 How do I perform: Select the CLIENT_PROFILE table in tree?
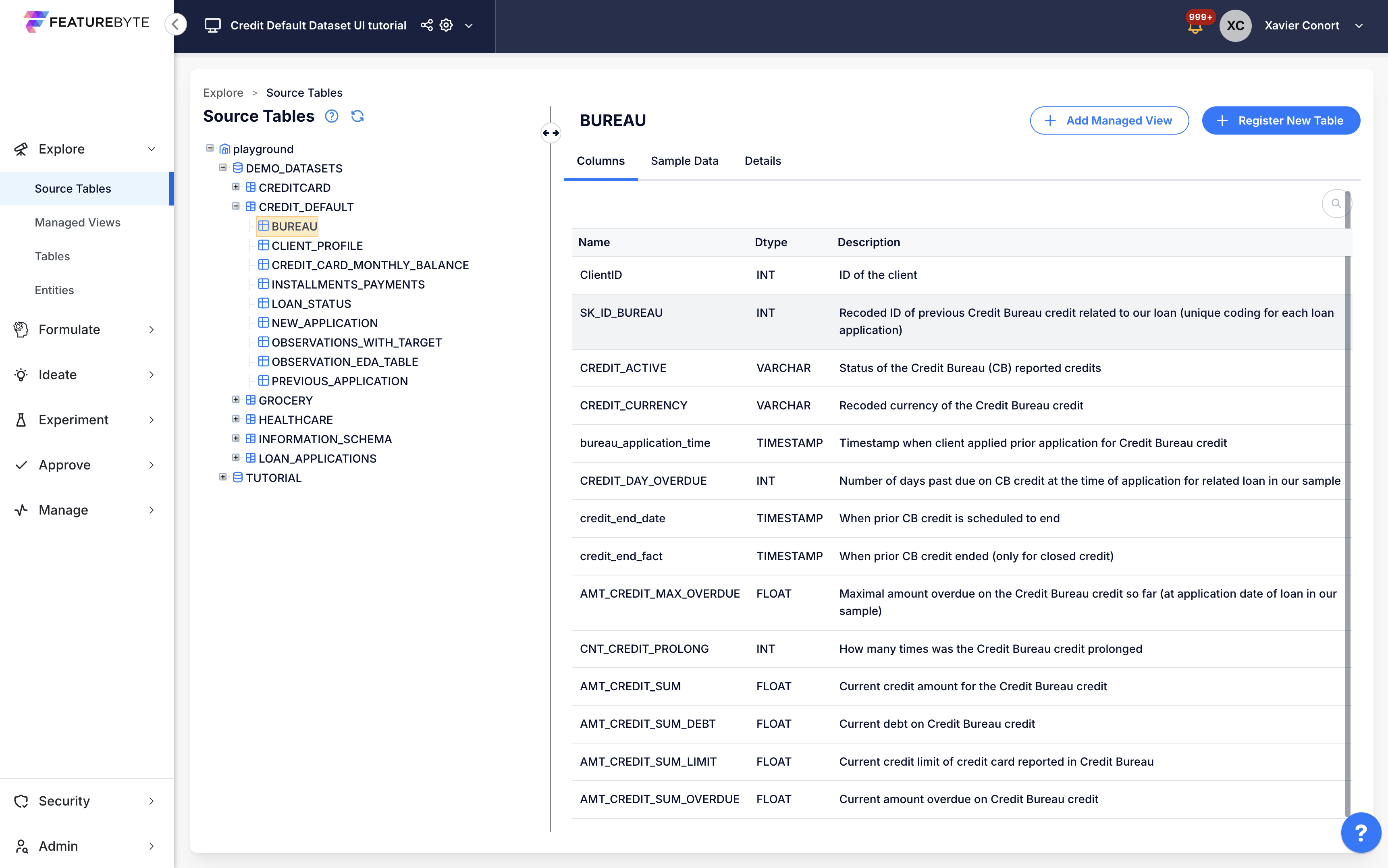[317, 246]
